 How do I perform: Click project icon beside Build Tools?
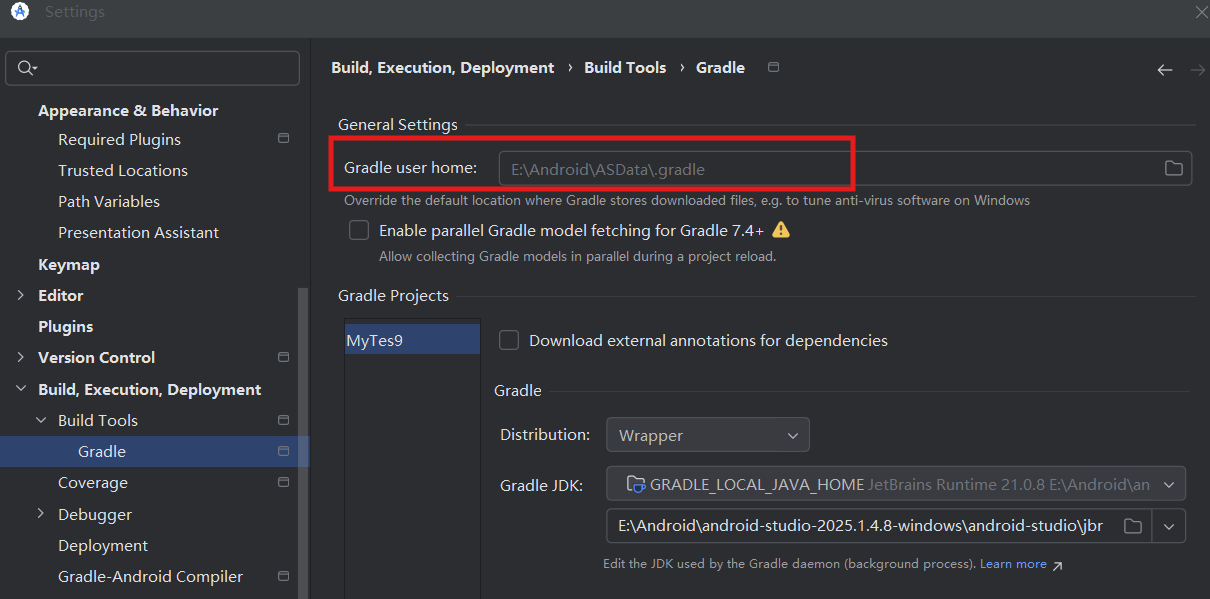pyautogui.click(x=283, y=420)
